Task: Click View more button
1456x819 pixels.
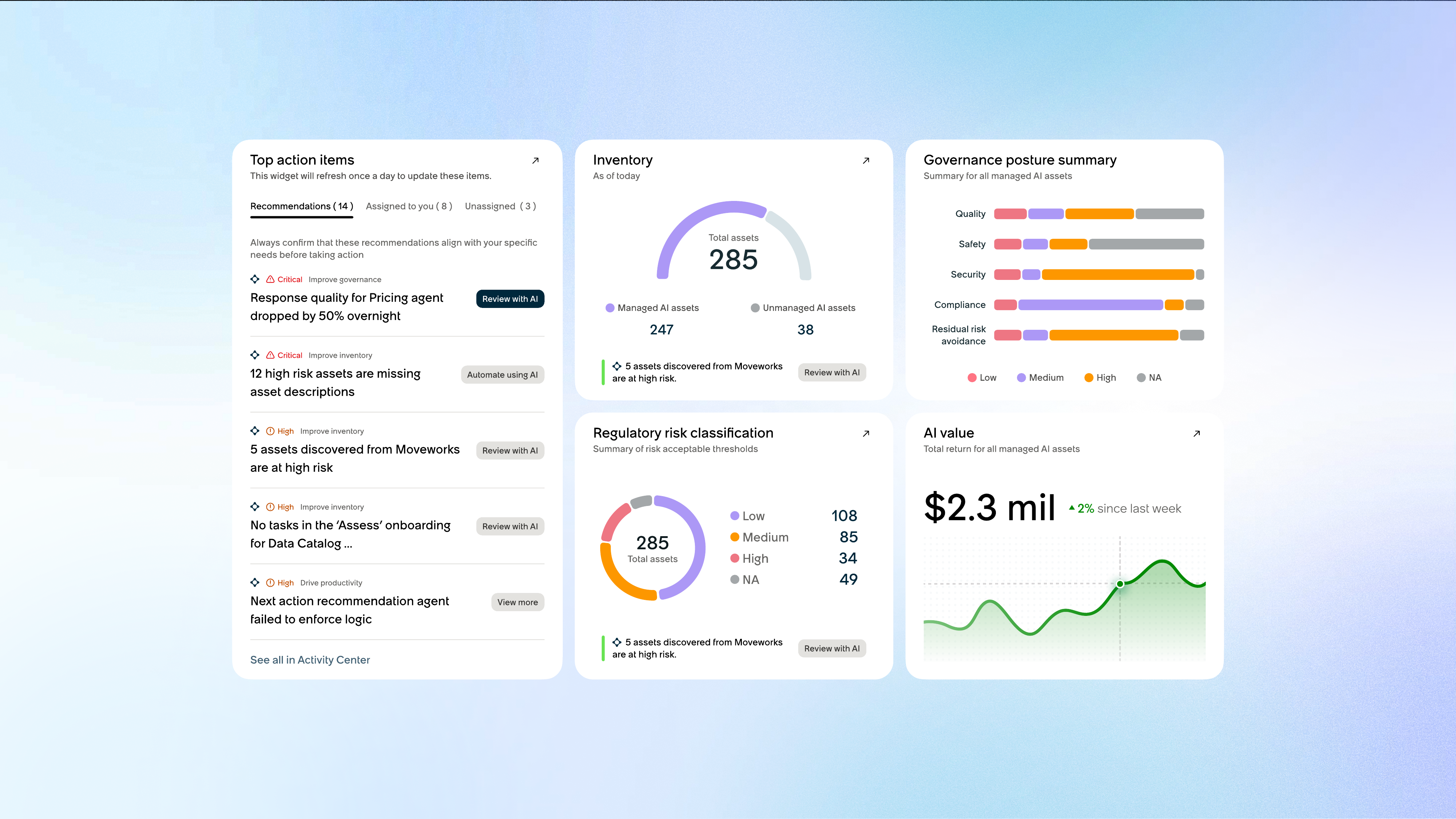Action: pyautogui.click(x=518, y=602)
